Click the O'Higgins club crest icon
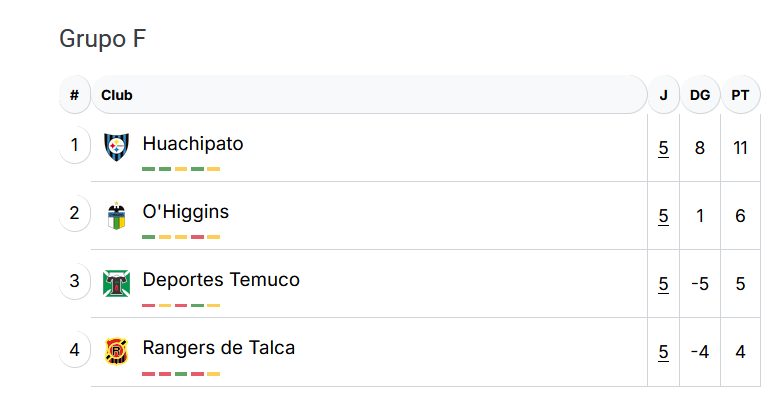This screenshot has width=782, height=411. pyautogui.click(x=116, y=215)
